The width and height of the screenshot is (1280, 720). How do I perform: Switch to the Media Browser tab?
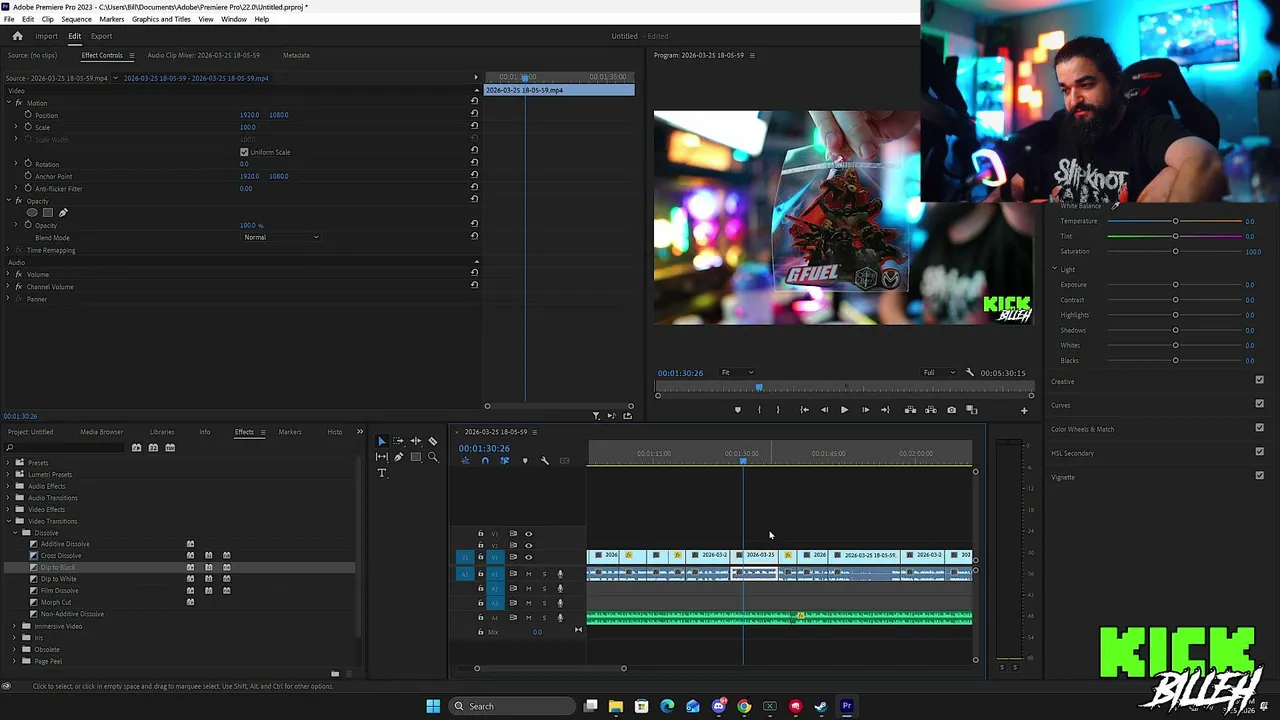pyautogui.click(x=101, y=432)
